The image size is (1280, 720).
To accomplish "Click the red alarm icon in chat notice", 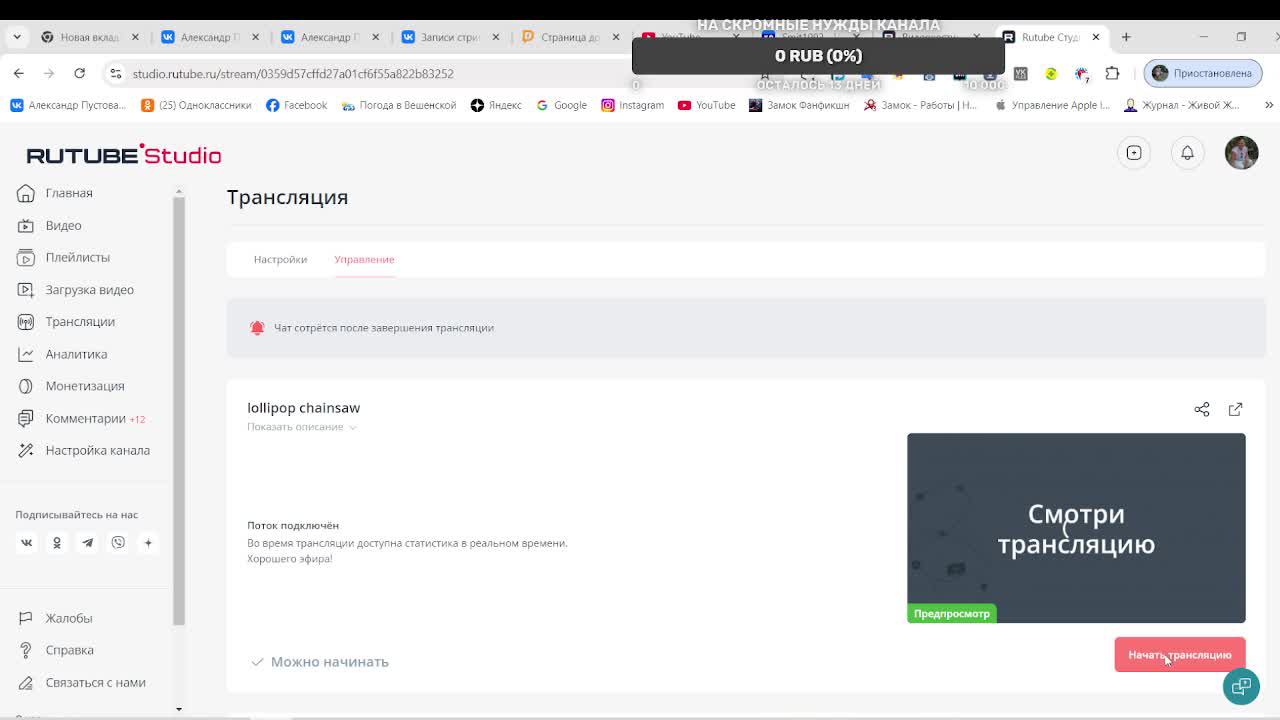I will tap(257, 328).
